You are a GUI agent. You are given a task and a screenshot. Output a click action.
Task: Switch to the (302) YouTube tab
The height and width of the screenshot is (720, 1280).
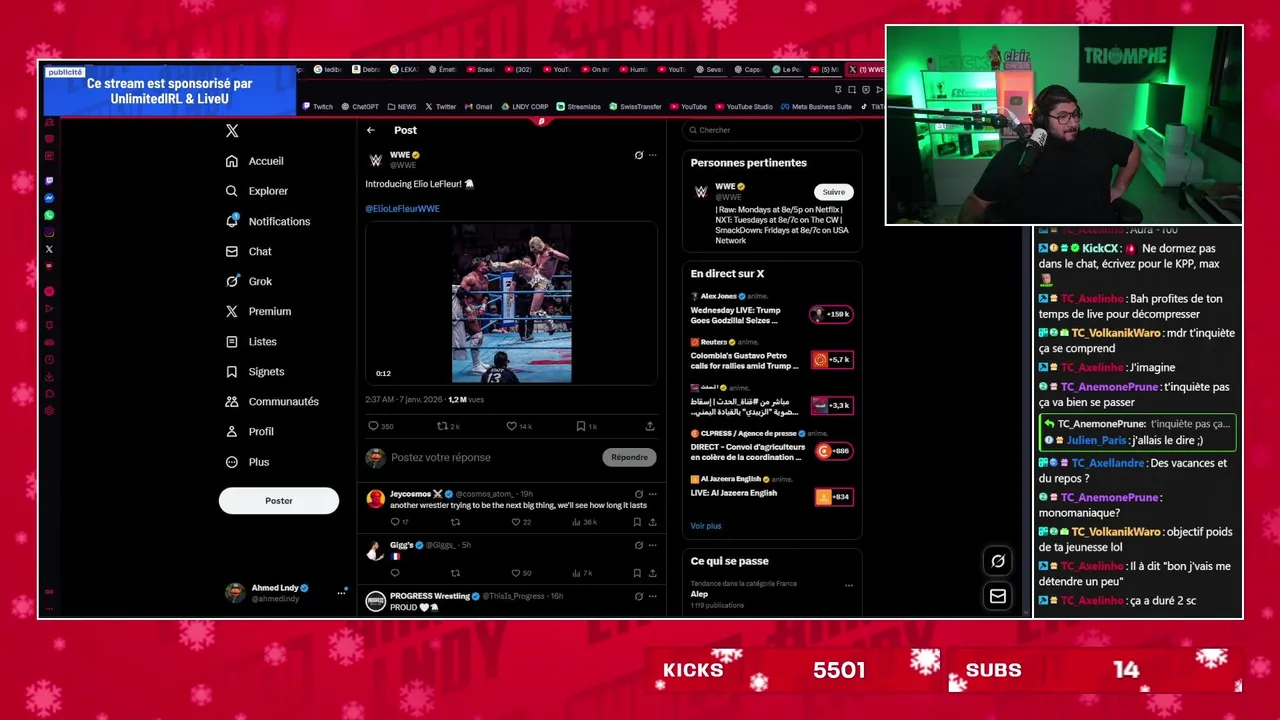coord(518,70)
